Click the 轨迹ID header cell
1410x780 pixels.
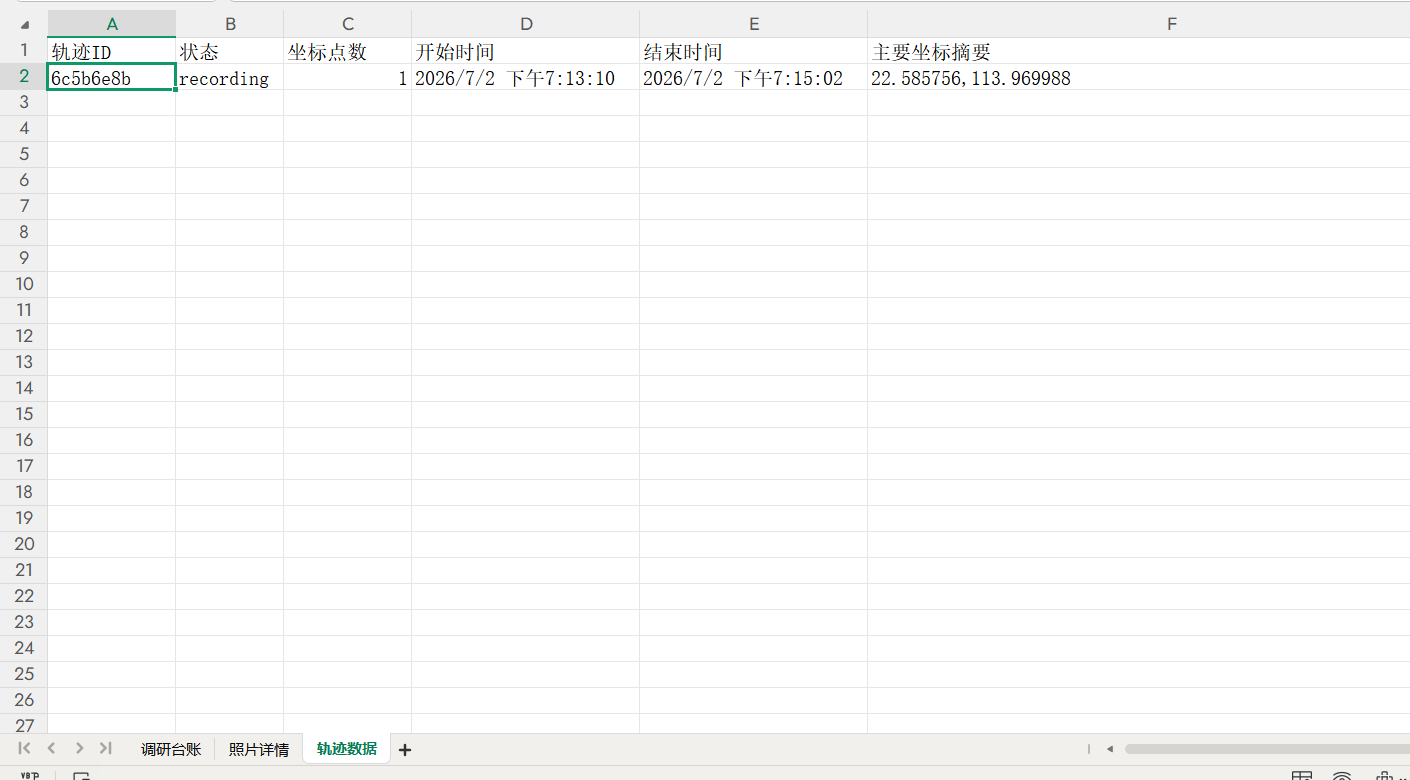click(x=112, y=51)
